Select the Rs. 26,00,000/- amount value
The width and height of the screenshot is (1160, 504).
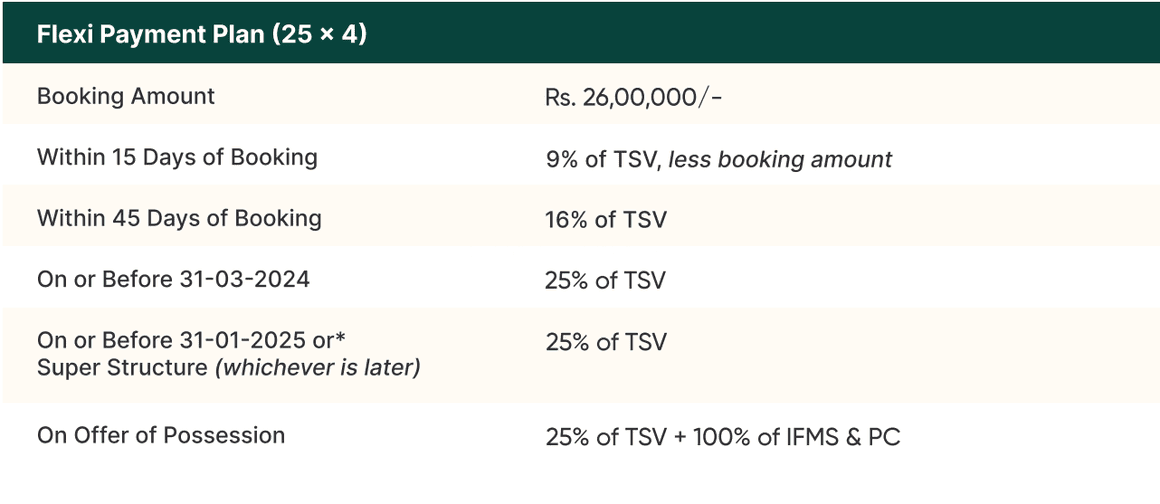[x=632, y=97]
